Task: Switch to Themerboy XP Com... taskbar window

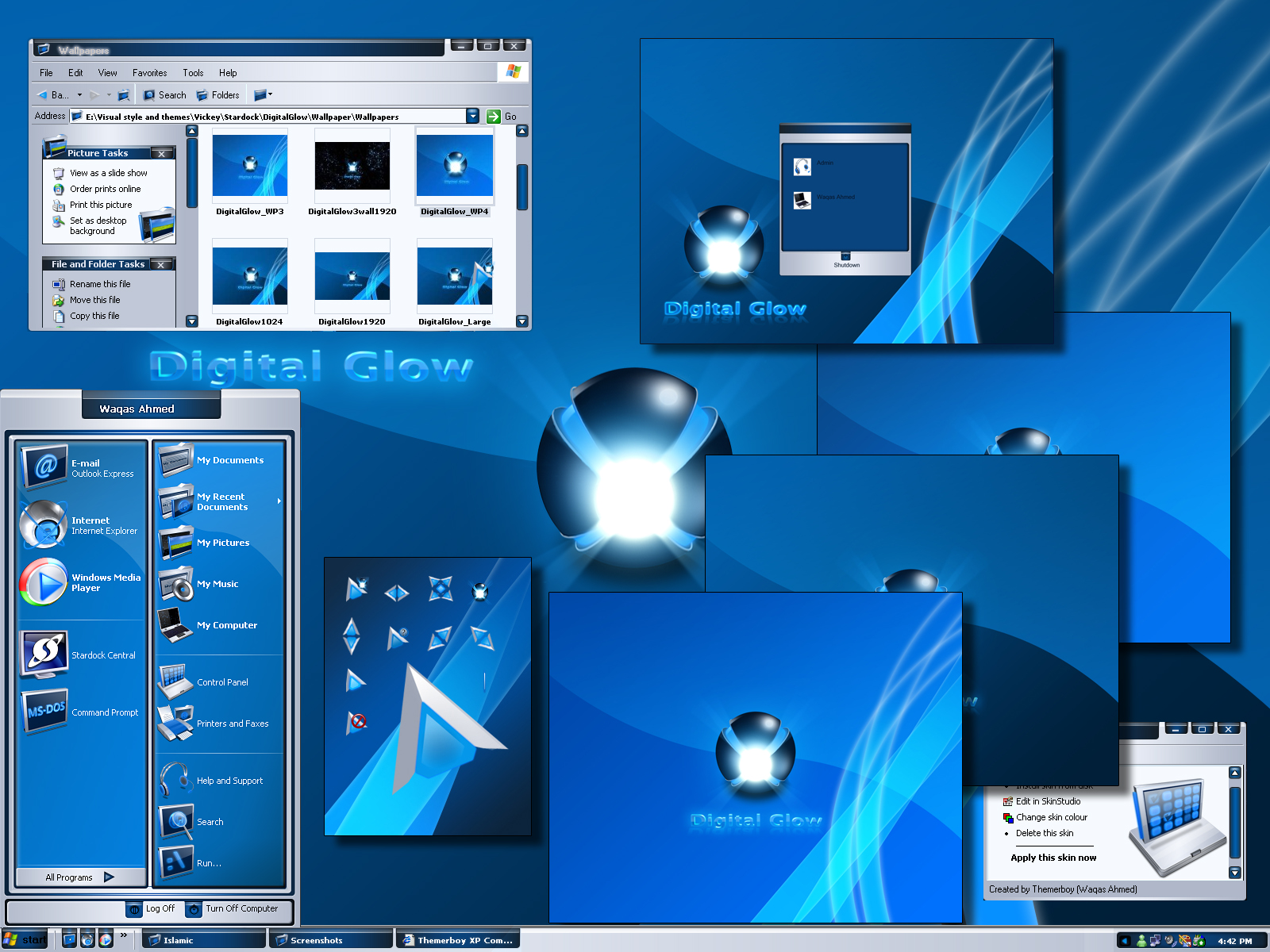Action: tap(458, 940)
